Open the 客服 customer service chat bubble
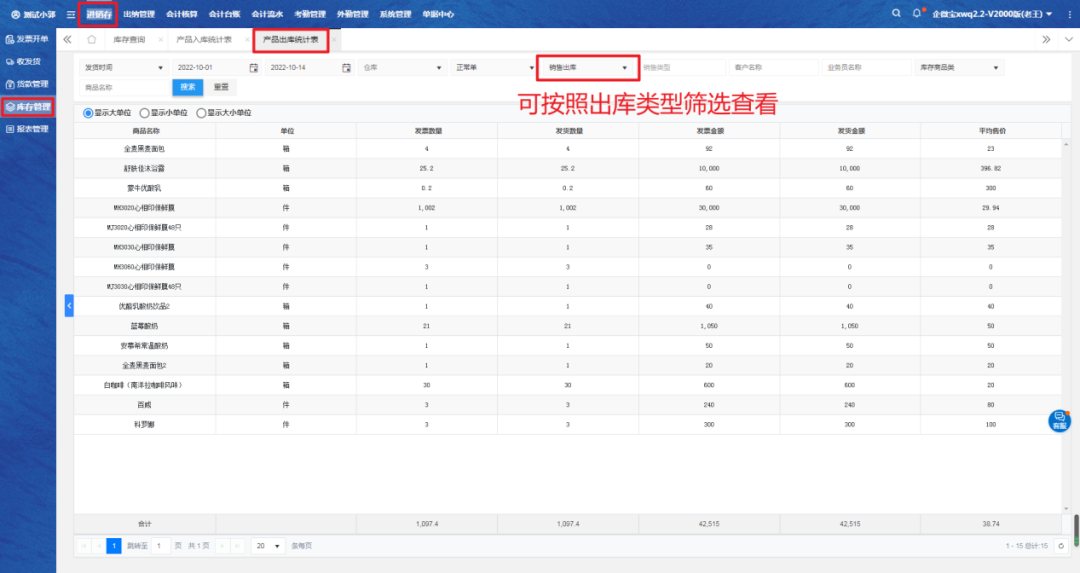 pyautogui.click(x=1058, y=421)
